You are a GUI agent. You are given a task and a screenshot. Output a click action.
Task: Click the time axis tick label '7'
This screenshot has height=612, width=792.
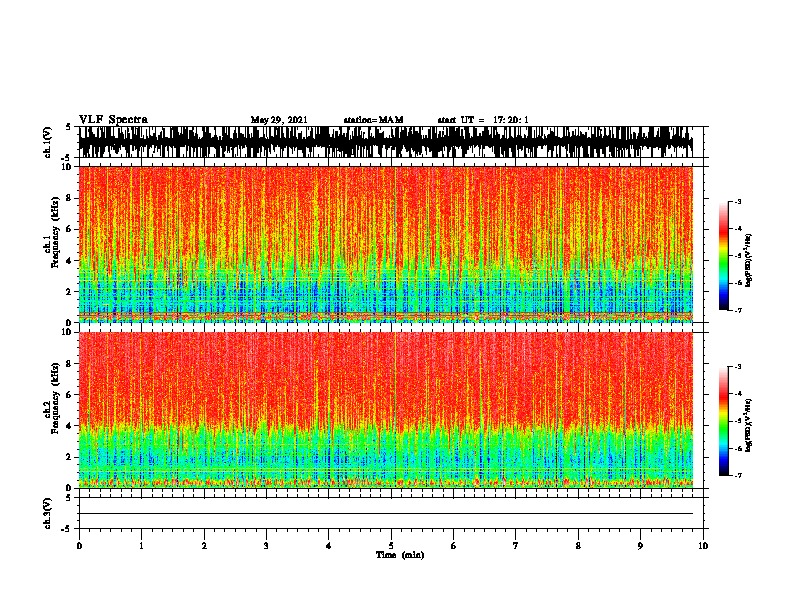click(x=516, y=546)
